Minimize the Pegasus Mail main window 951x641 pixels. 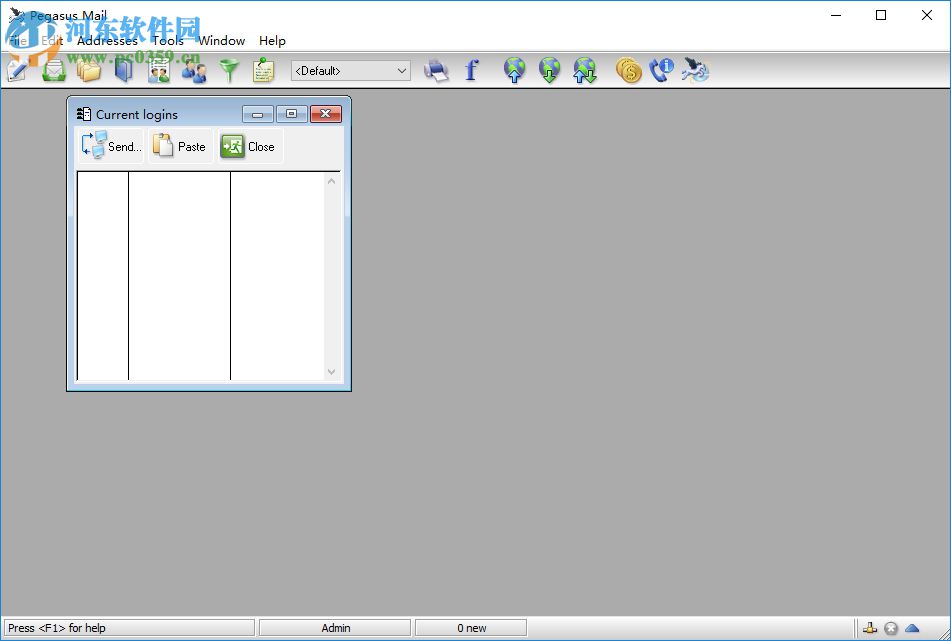836,15
